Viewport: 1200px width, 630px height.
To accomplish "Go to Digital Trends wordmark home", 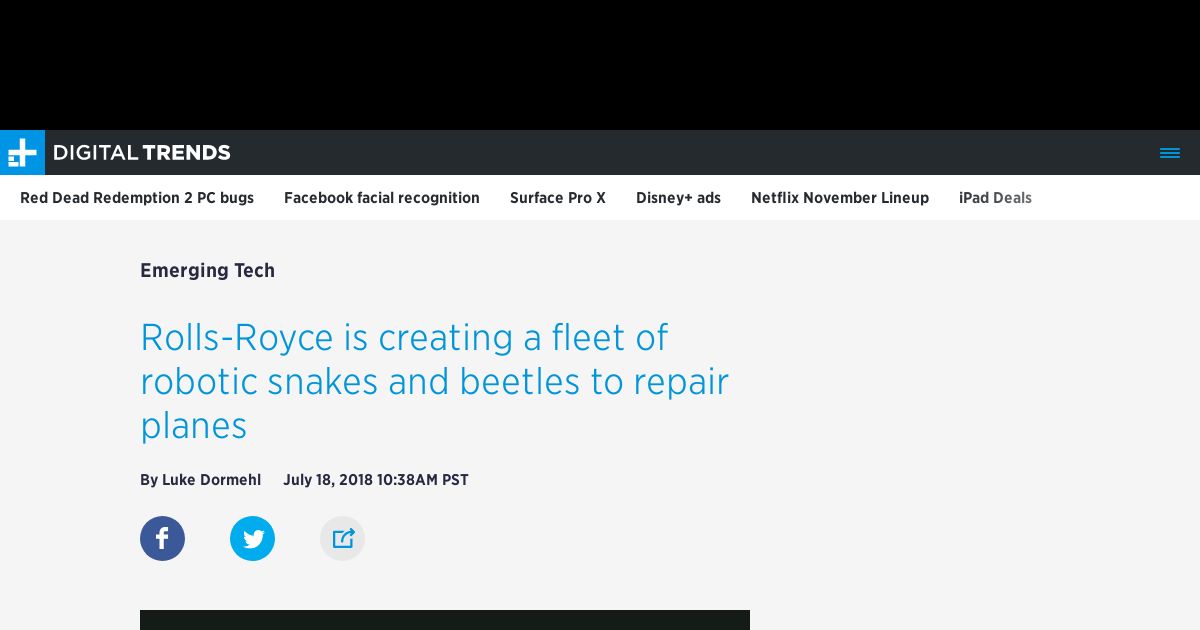I will [142, 153].
